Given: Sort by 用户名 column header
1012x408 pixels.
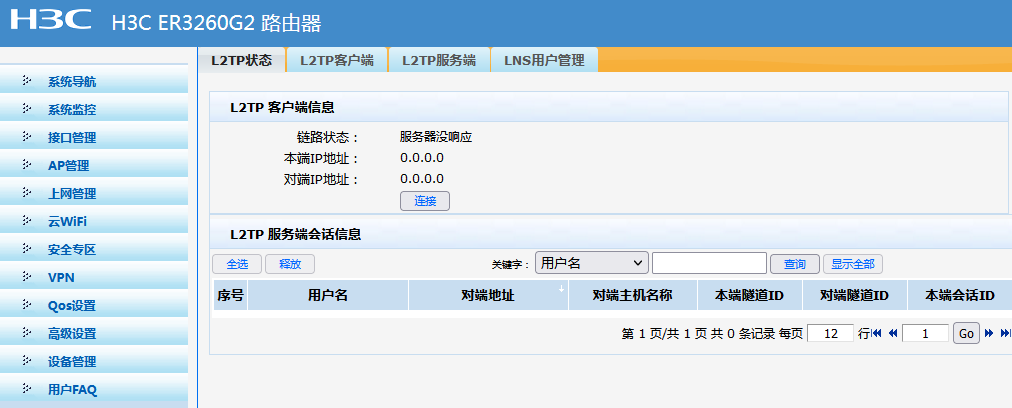Looking at the screenshot, I should coord(328,296).
